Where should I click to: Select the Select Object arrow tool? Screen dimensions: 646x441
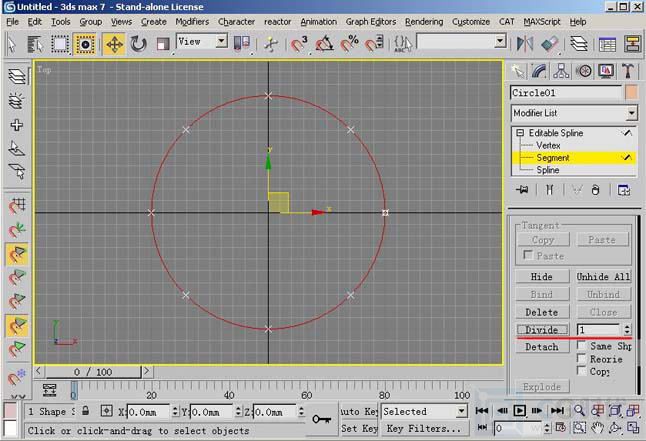pos(12,44)
